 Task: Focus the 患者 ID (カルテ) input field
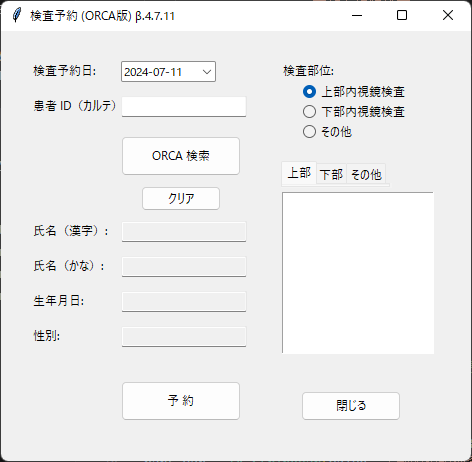pyautogui.click(x=184, y=107)
